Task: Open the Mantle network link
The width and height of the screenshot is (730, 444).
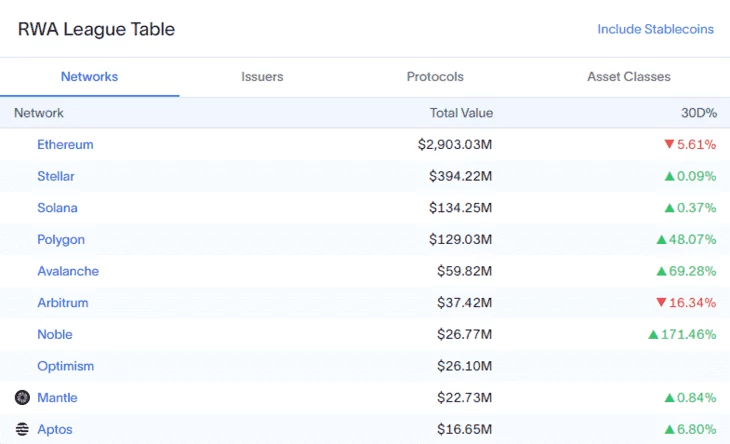Action: coord(57,398)
